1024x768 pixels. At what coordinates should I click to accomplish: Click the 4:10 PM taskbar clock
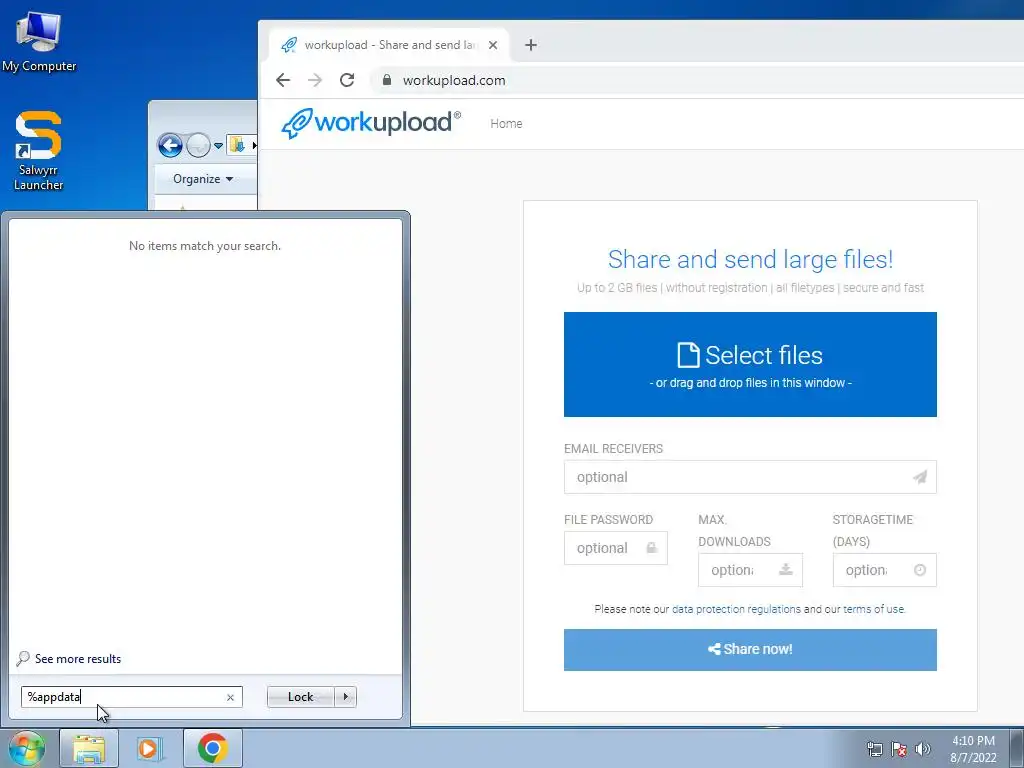coord(973,748)
